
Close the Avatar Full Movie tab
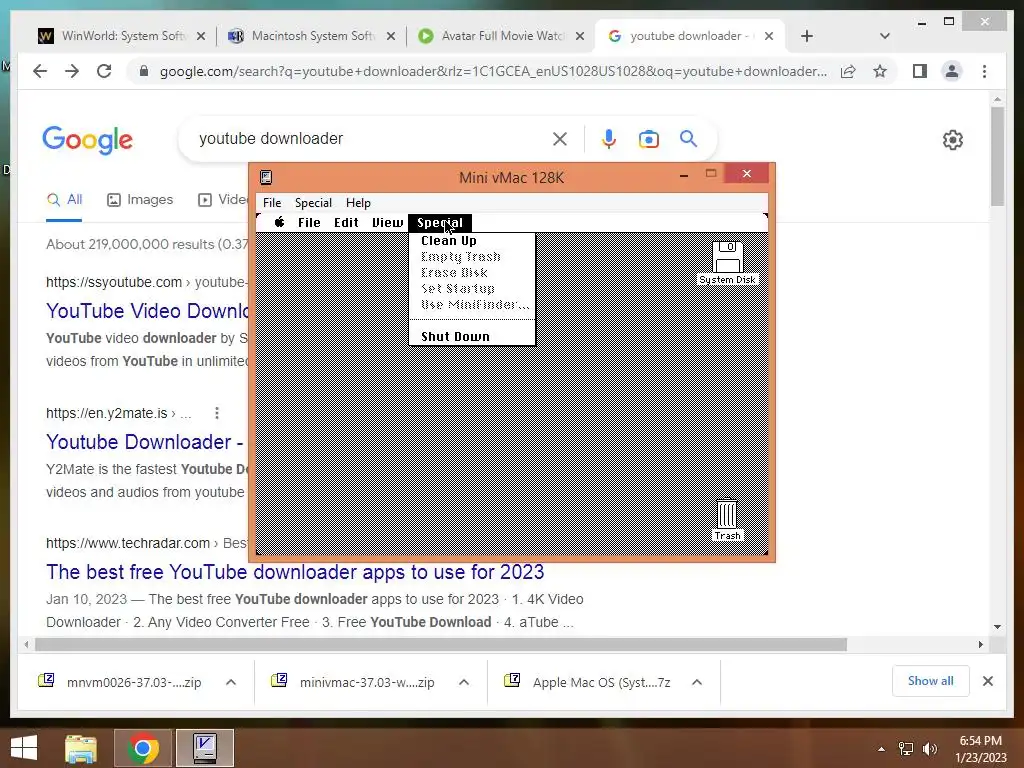click(579, 36)
